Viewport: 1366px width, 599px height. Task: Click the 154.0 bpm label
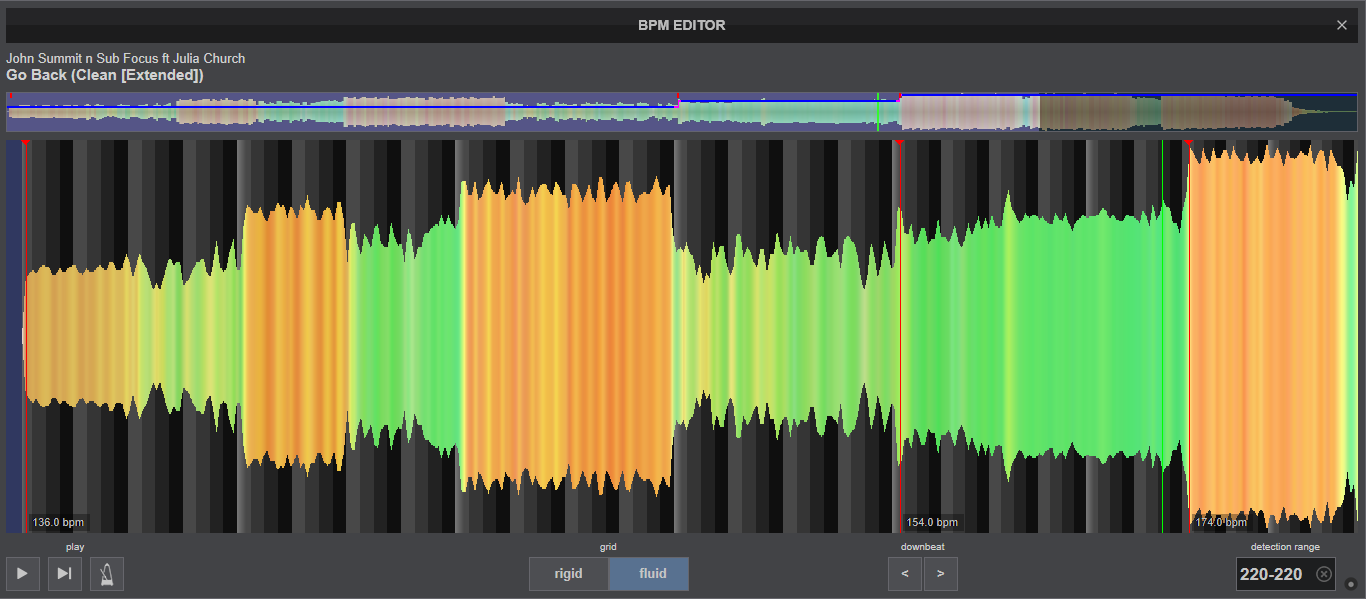[932, 522]
